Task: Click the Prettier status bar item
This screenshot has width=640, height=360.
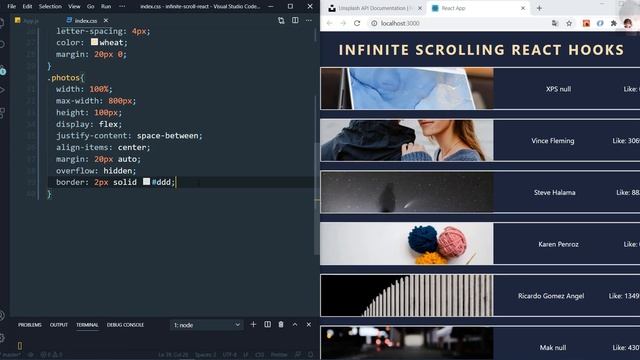Action: point(279,355)
